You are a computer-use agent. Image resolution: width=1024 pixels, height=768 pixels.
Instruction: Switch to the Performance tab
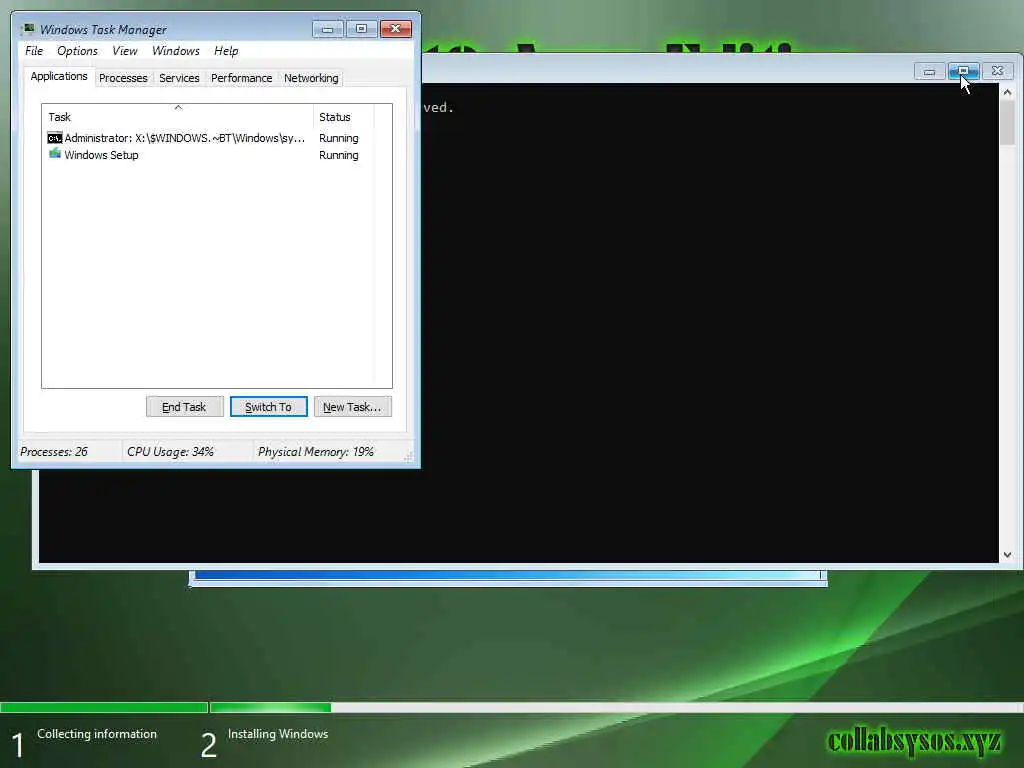pyautogui.click(x=241, y=78)
